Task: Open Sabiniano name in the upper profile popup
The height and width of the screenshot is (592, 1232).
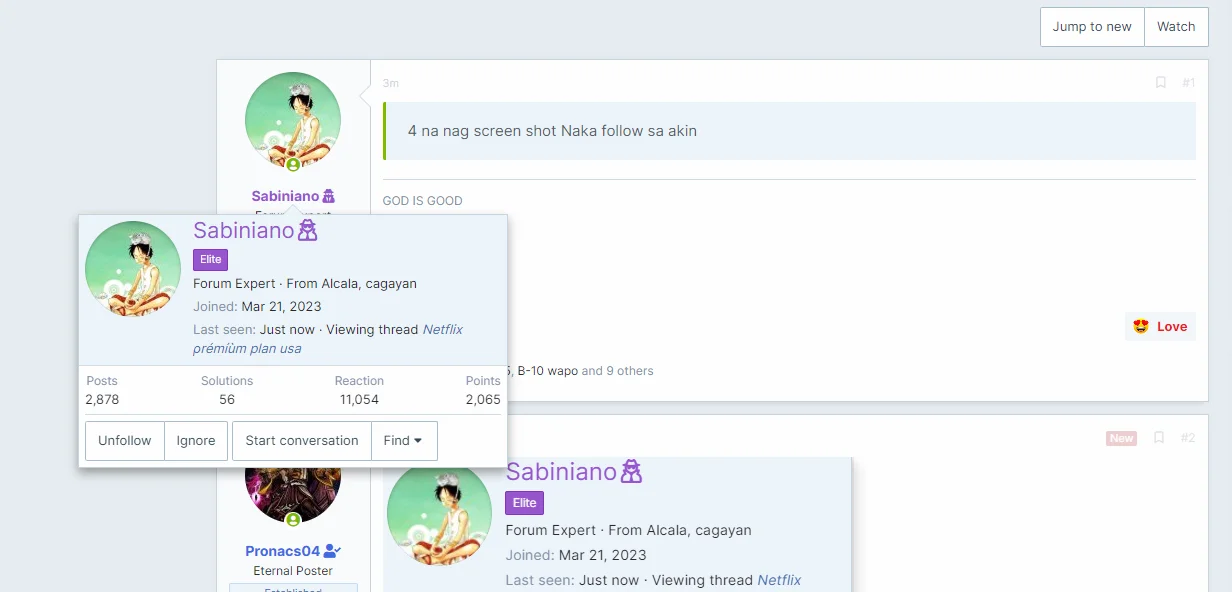Action: [244, 230]
